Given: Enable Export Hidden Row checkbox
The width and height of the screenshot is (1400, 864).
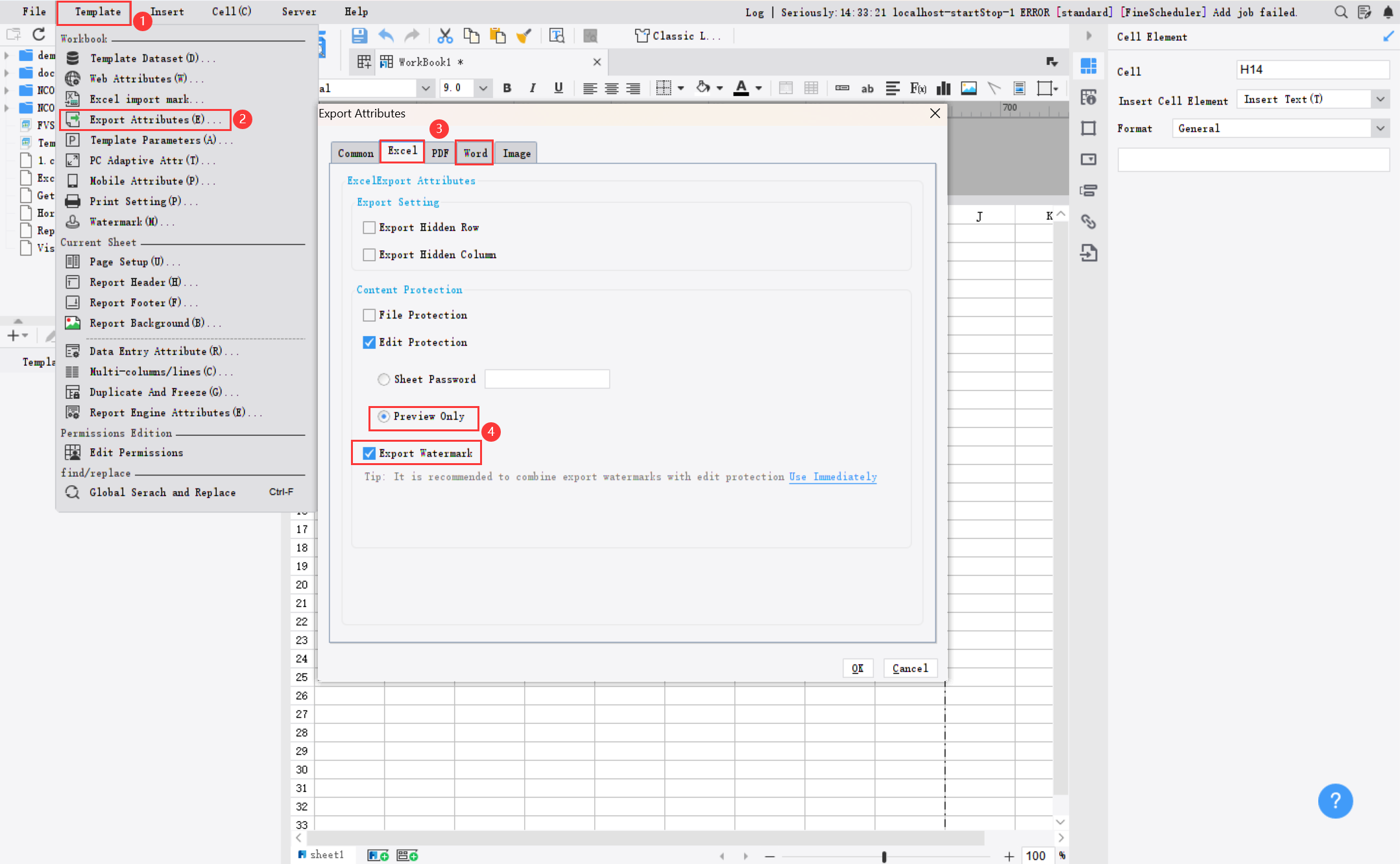Looking at the screenshot, I should coord(369,228).
